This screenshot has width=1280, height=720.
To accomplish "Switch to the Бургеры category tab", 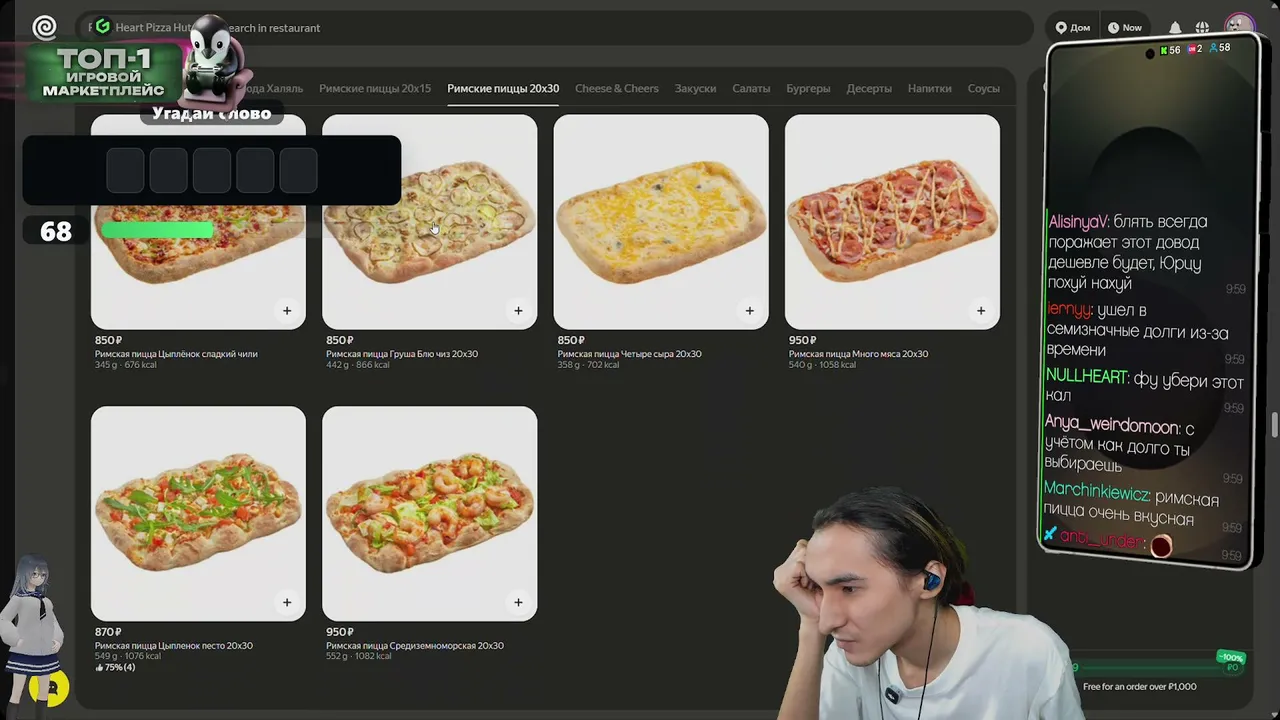I will [x=808, y=88].
